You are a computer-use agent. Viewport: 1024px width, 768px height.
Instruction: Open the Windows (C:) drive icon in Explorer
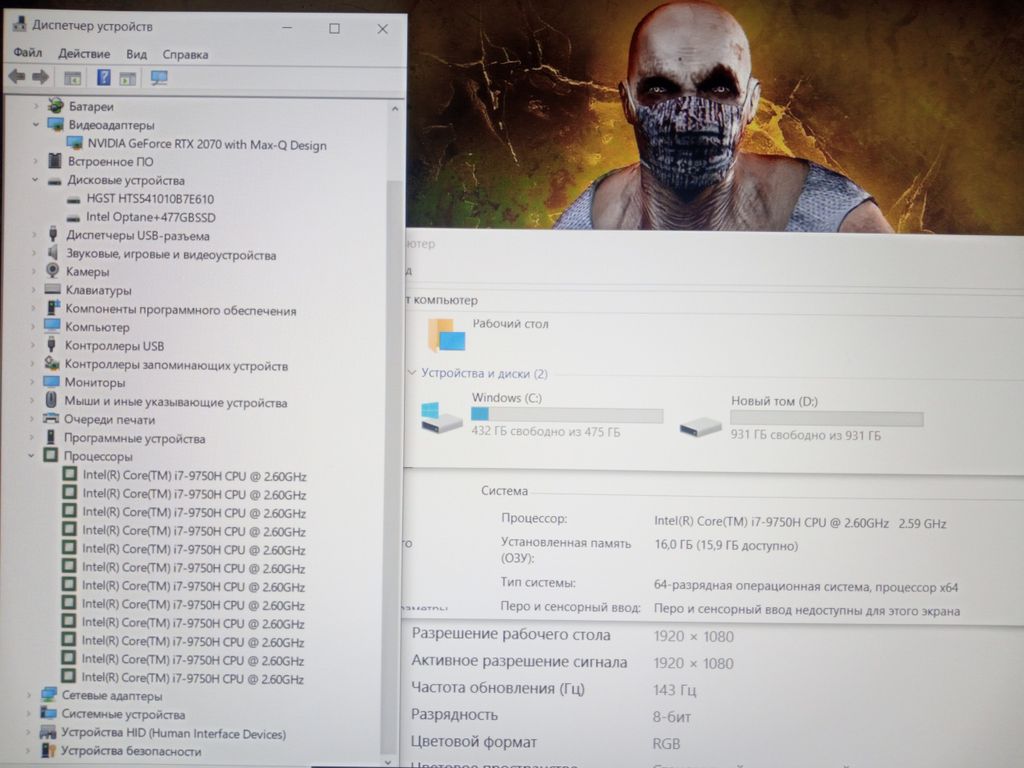click(441, 418)
